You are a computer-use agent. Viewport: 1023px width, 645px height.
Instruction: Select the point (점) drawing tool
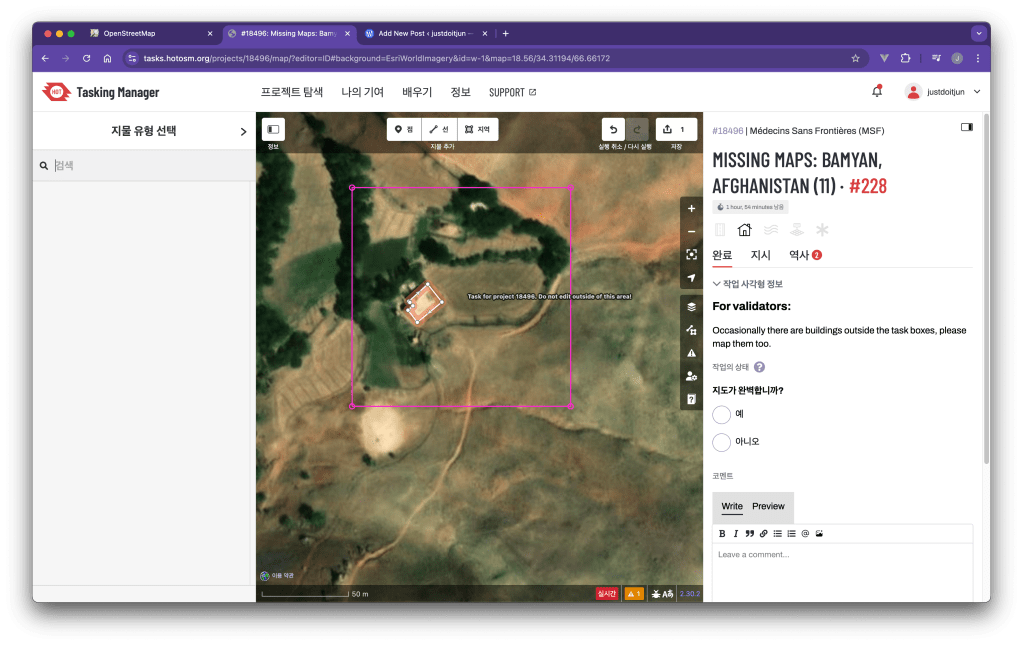pyautogui.click(x=404, y=130)
